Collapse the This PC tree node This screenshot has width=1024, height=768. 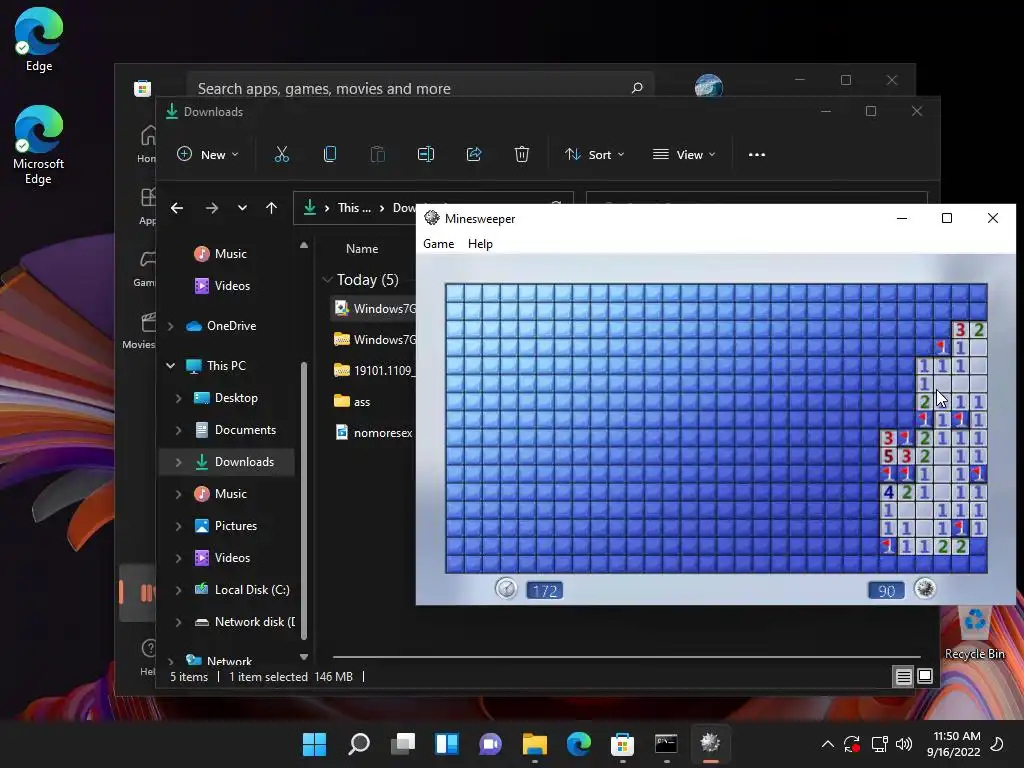pos(171,366)
